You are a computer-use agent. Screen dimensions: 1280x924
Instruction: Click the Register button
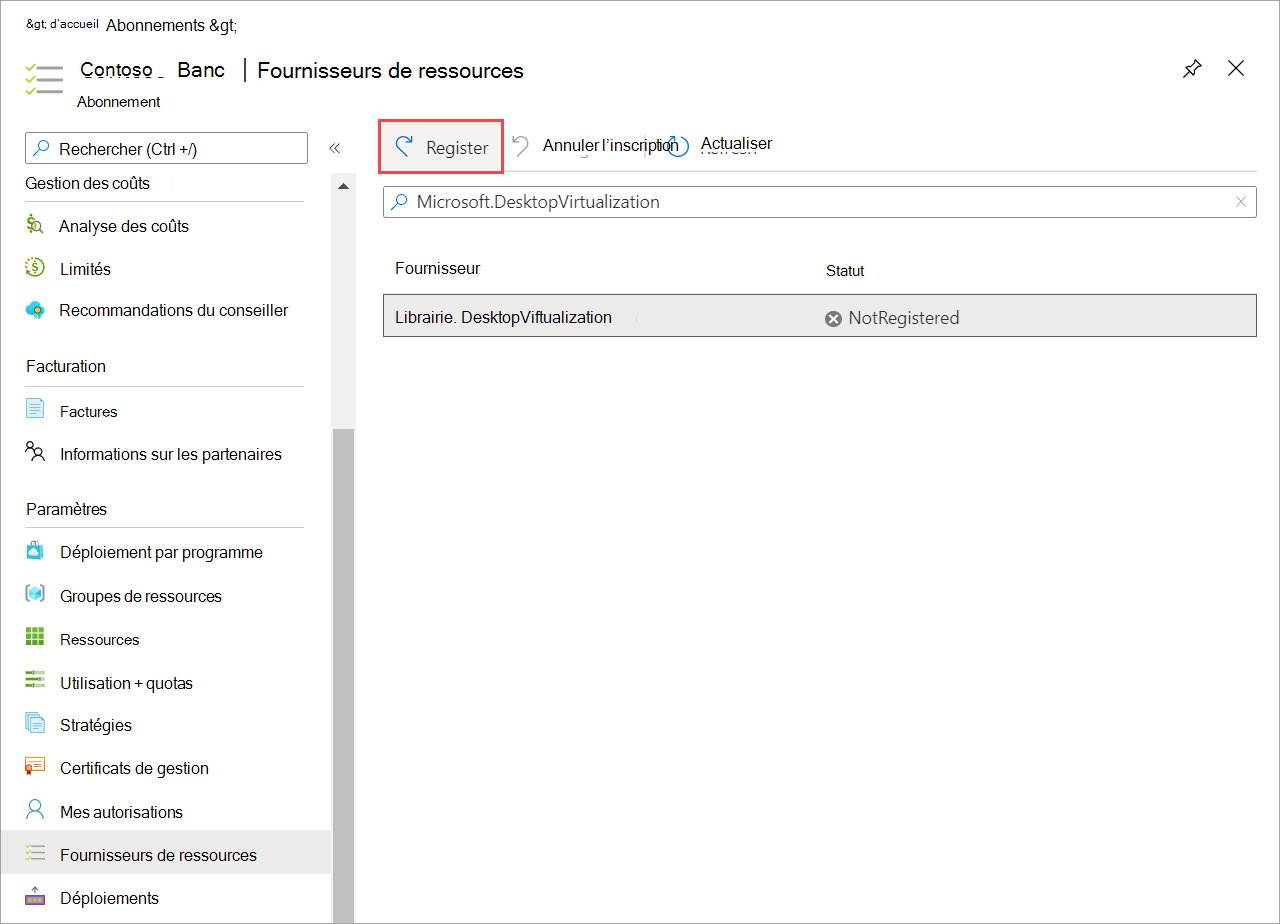click(440, 147)
